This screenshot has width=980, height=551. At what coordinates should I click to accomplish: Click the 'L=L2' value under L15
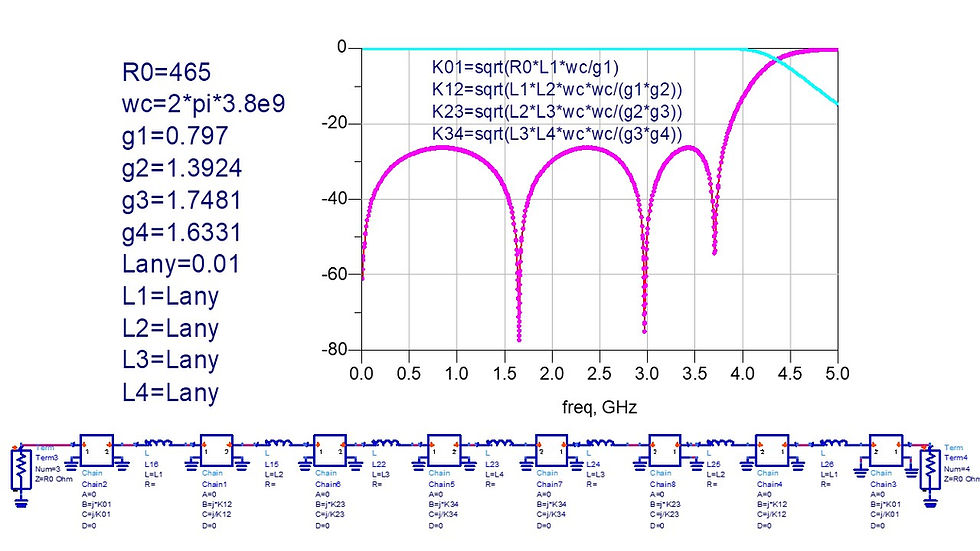coord(273,475)
